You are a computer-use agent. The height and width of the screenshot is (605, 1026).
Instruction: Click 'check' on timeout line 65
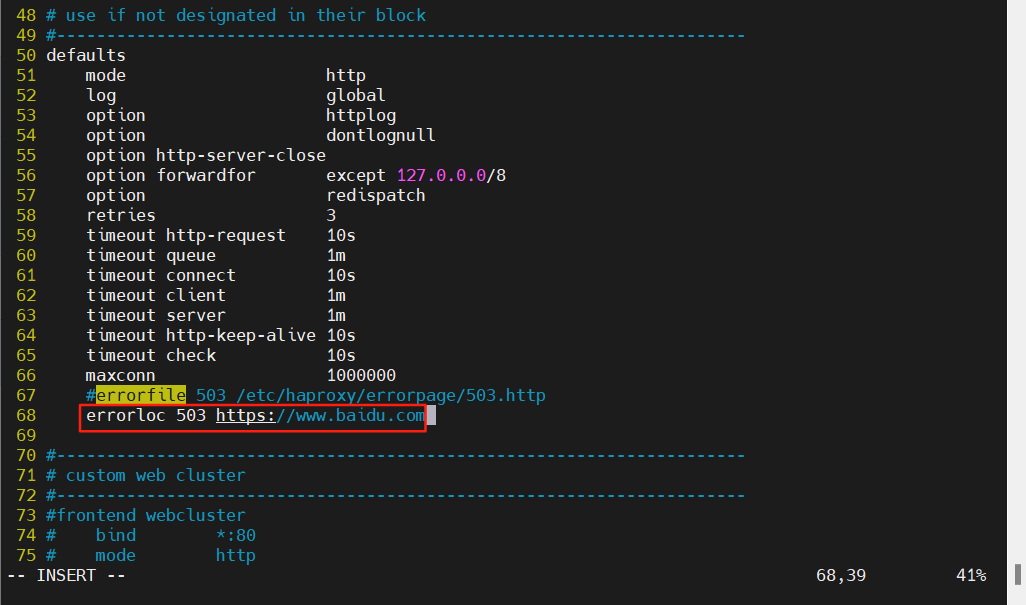point(190,355)
